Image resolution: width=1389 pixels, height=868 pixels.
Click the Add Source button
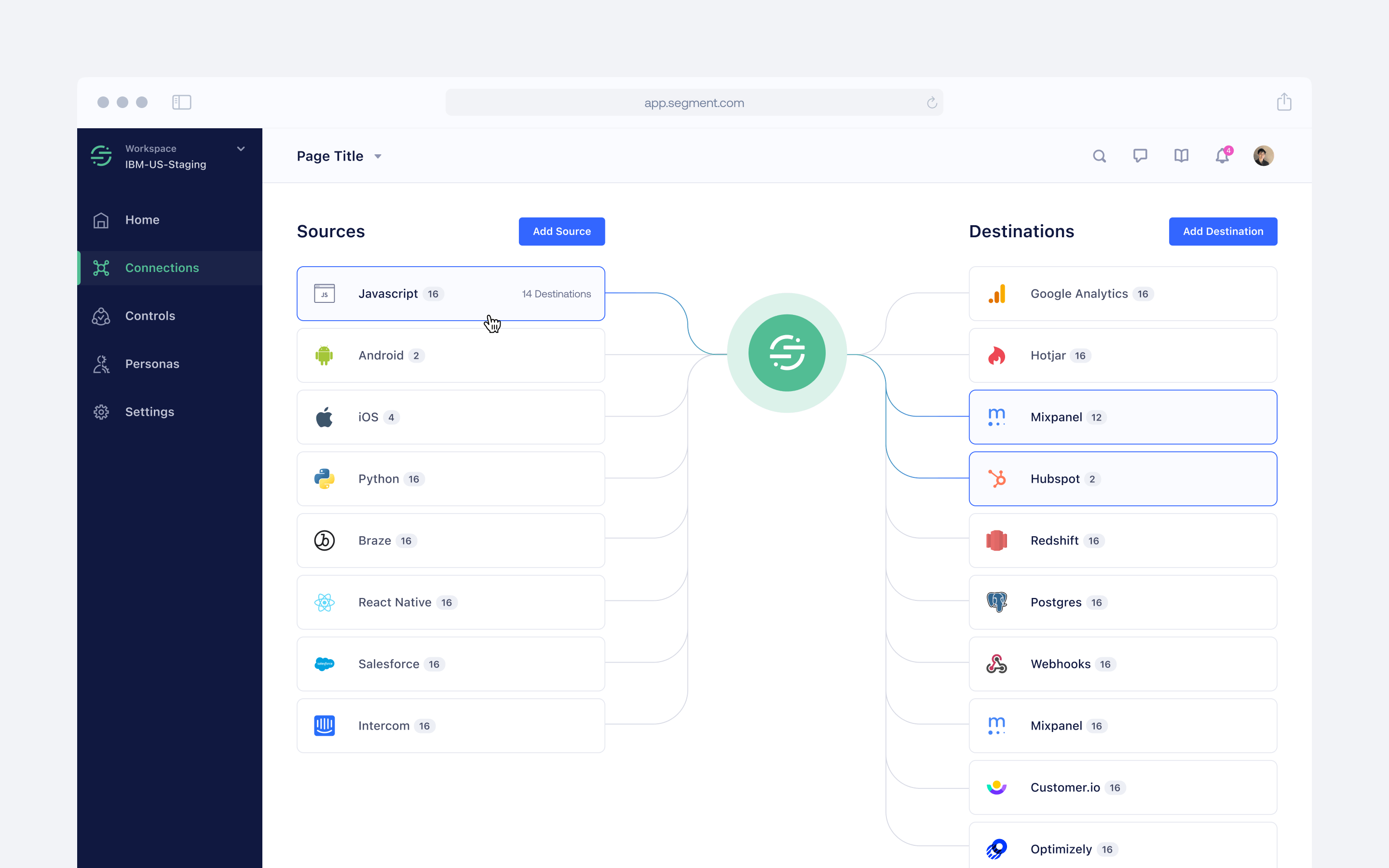pyautogui.click(x=561, y=231)
